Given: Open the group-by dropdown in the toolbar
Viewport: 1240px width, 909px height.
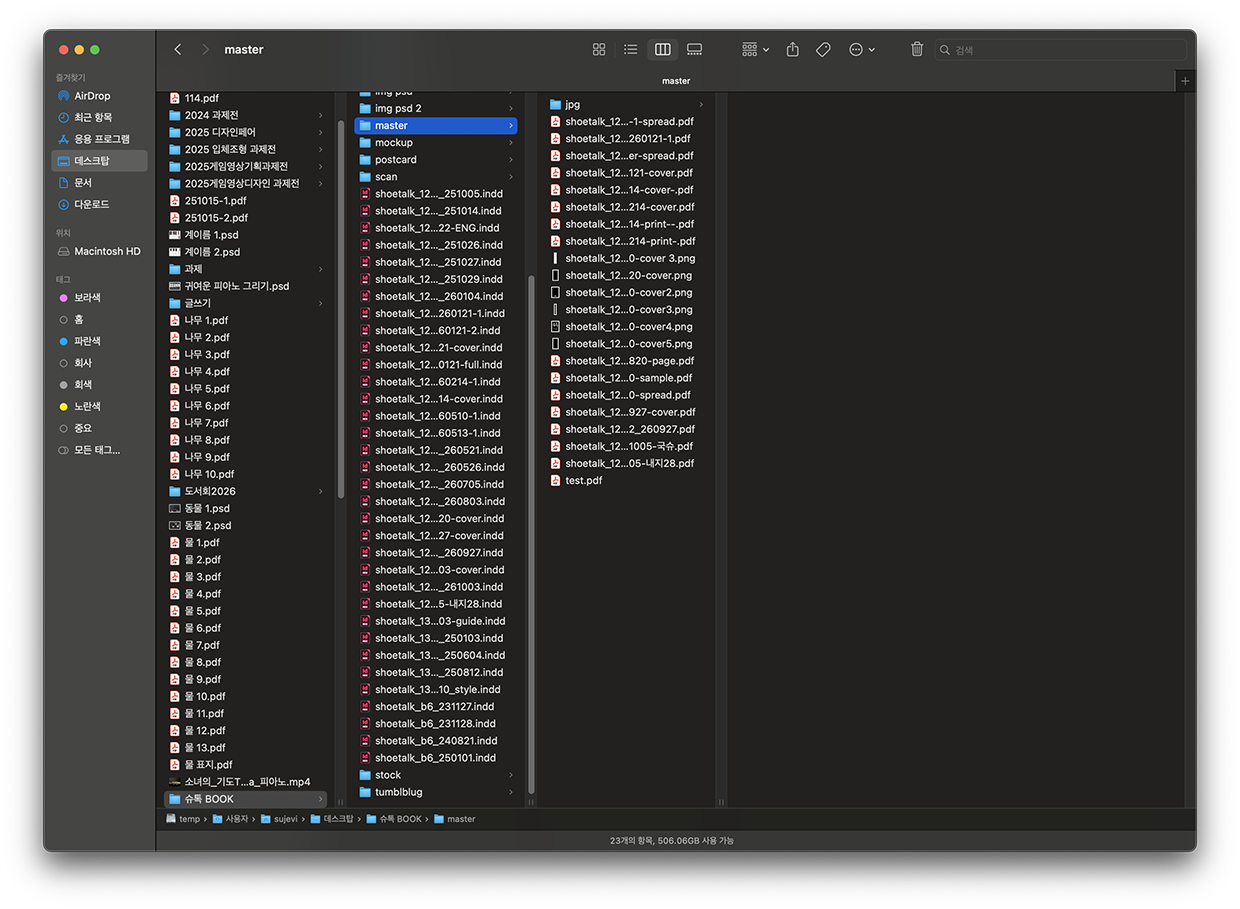Looking at the screenshot, I should point(756,49).
